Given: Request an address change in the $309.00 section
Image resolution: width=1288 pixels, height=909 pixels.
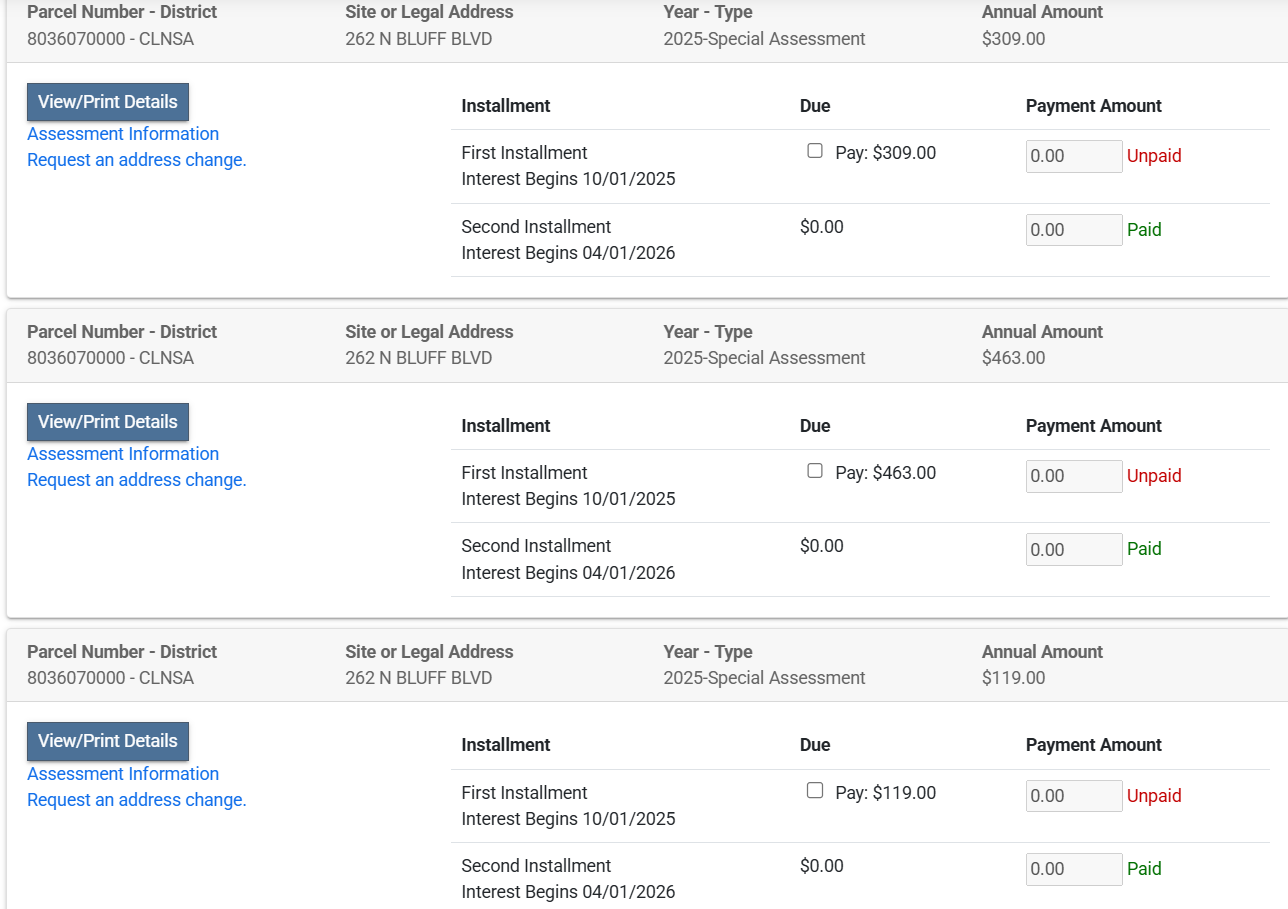Looking at the screenshot, I should click(x=137, y=160).
